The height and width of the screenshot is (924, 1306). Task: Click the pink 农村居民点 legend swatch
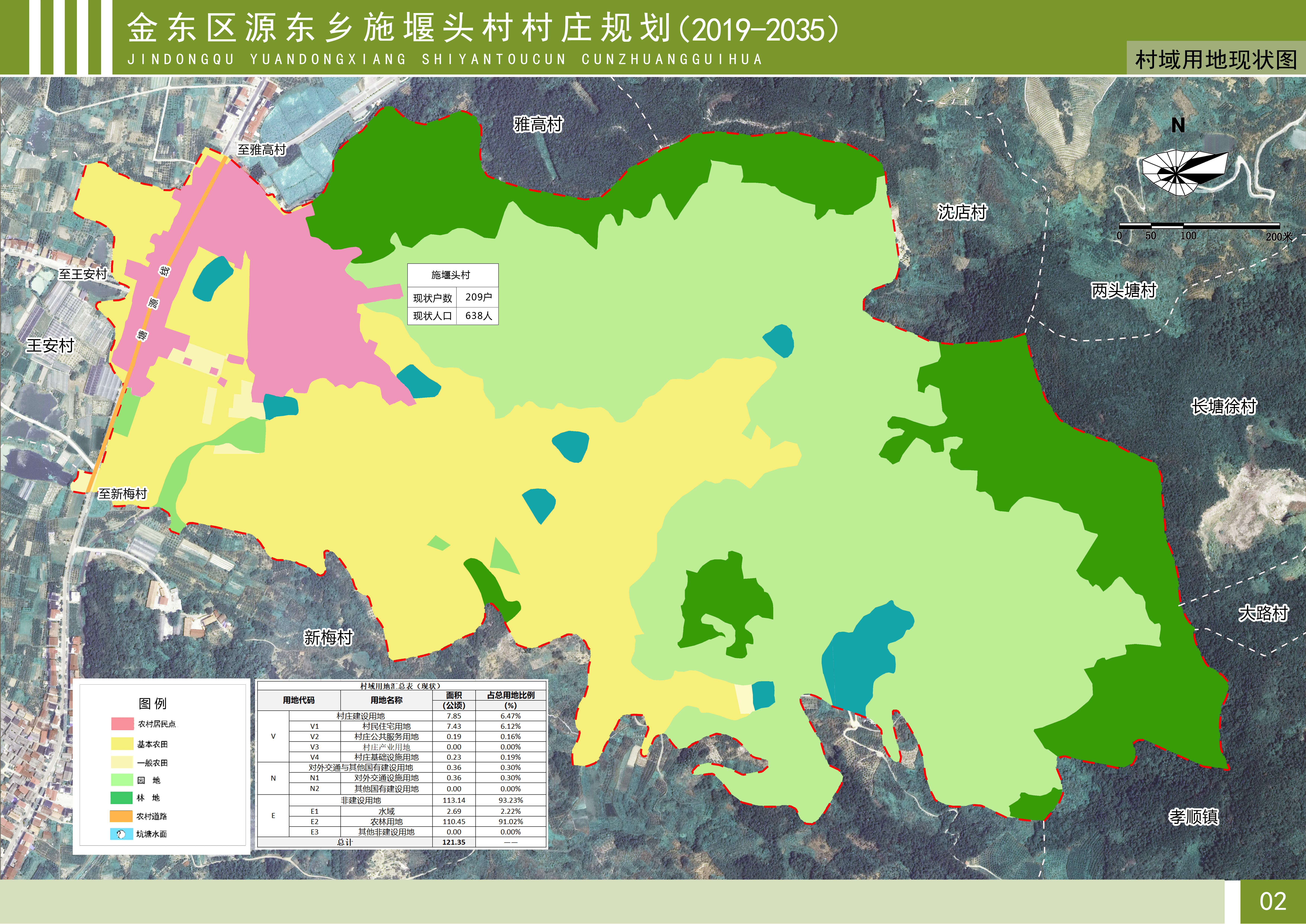point(122,724)
